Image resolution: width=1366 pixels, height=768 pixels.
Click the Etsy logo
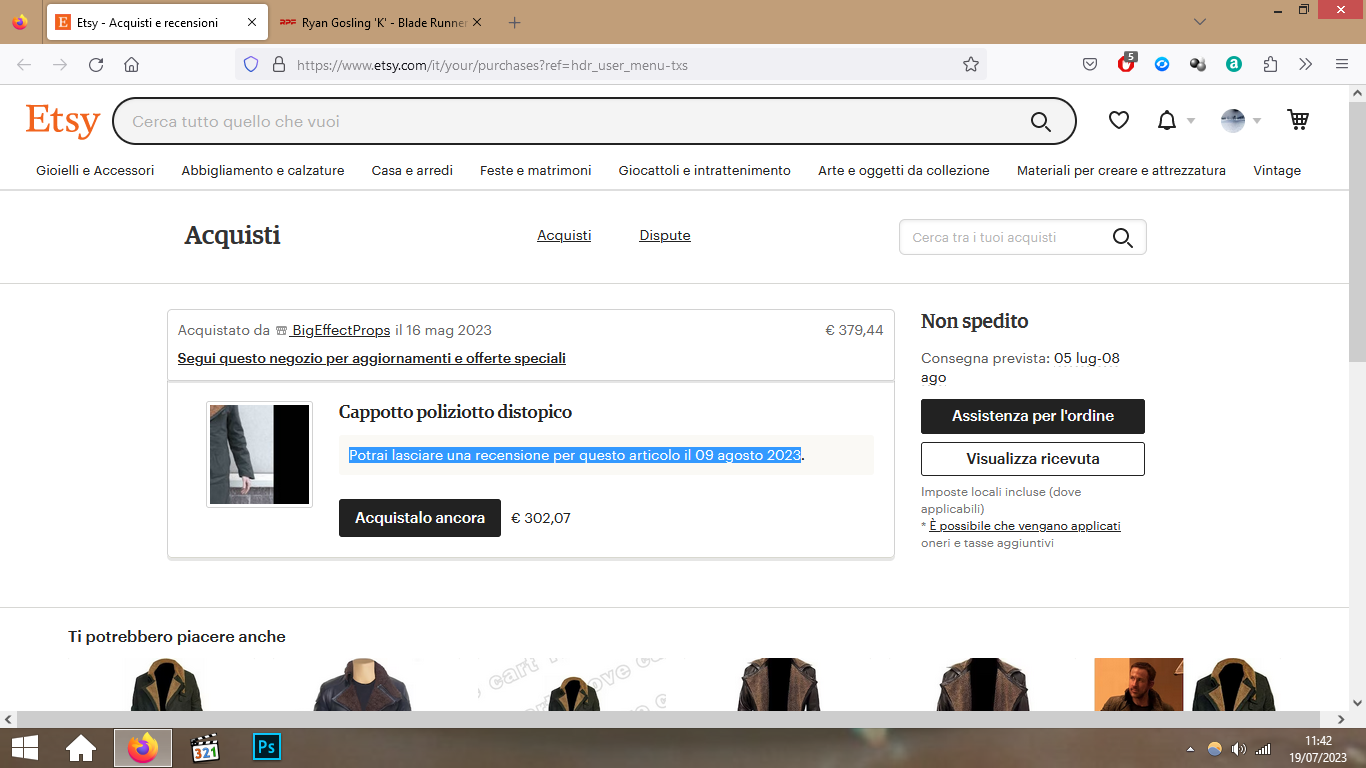click(x=63, y=121)
